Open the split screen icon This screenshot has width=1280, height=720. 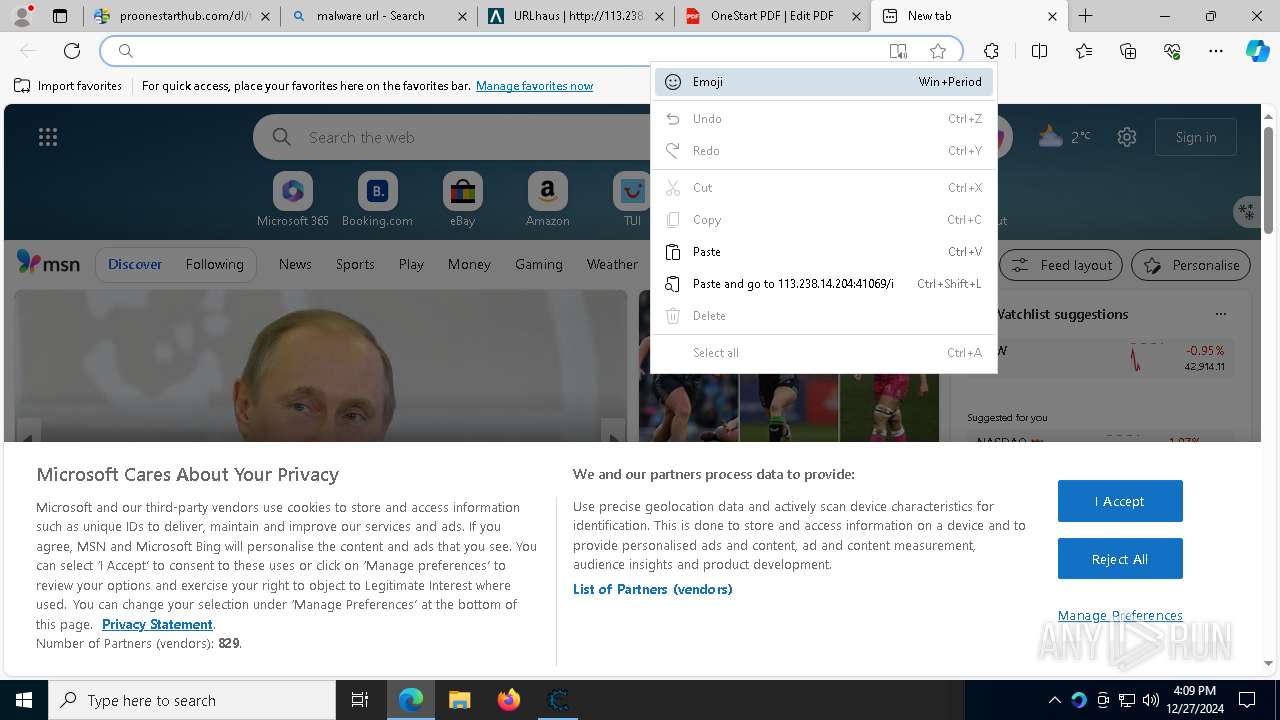click(1039, 51)
